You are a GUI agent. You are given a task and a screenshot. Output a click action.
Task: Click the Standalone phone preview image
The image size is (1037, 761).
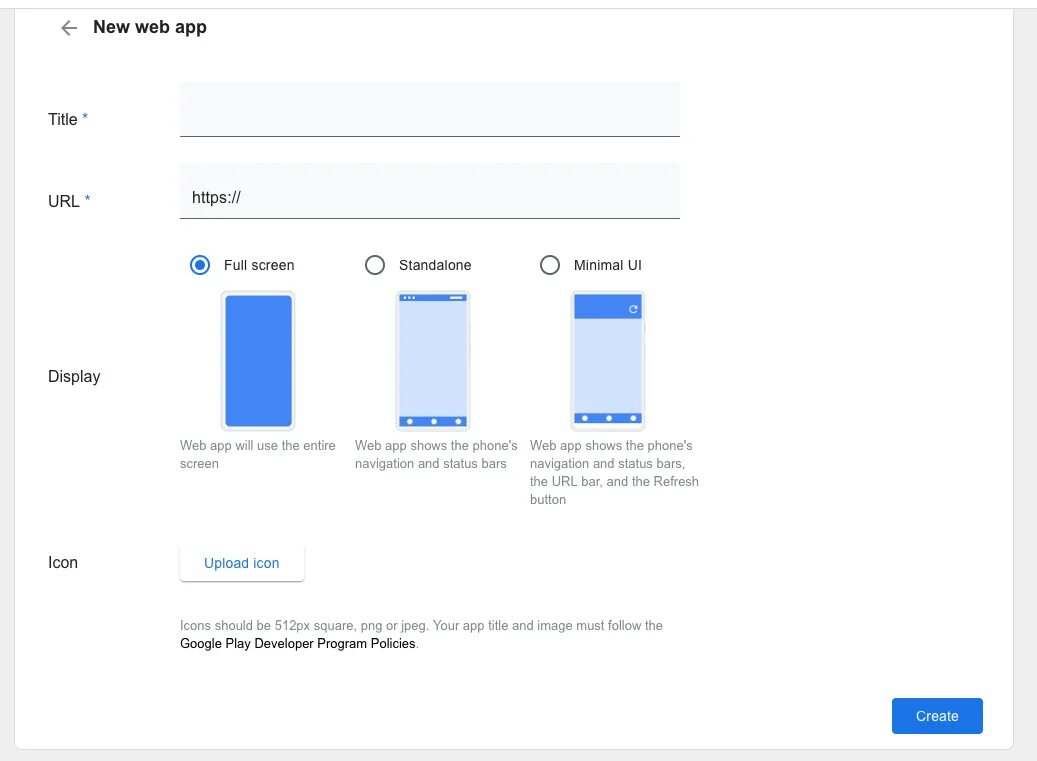(433, 360)
